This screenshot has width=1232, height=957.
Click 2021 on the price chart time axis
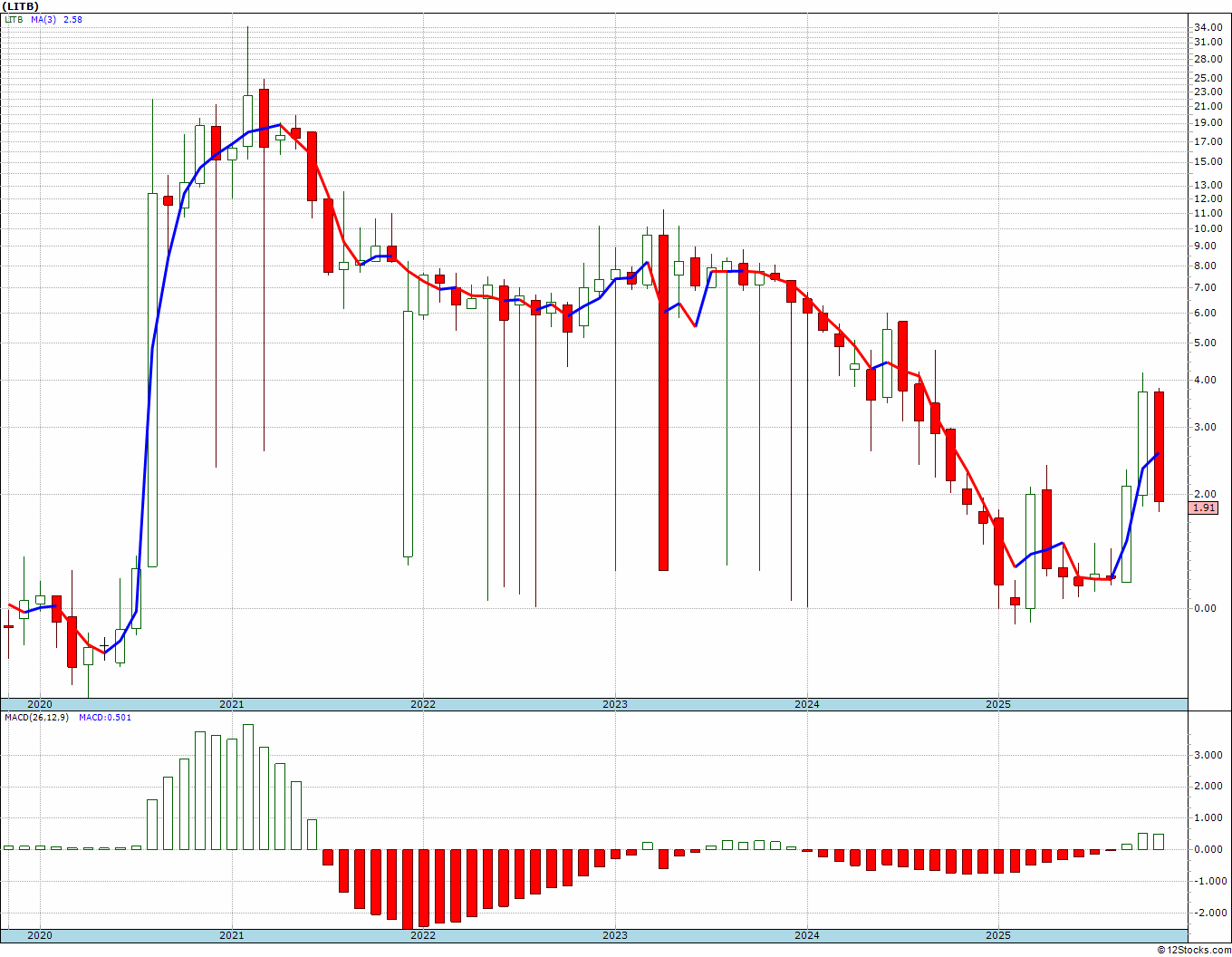coord(231,704)
